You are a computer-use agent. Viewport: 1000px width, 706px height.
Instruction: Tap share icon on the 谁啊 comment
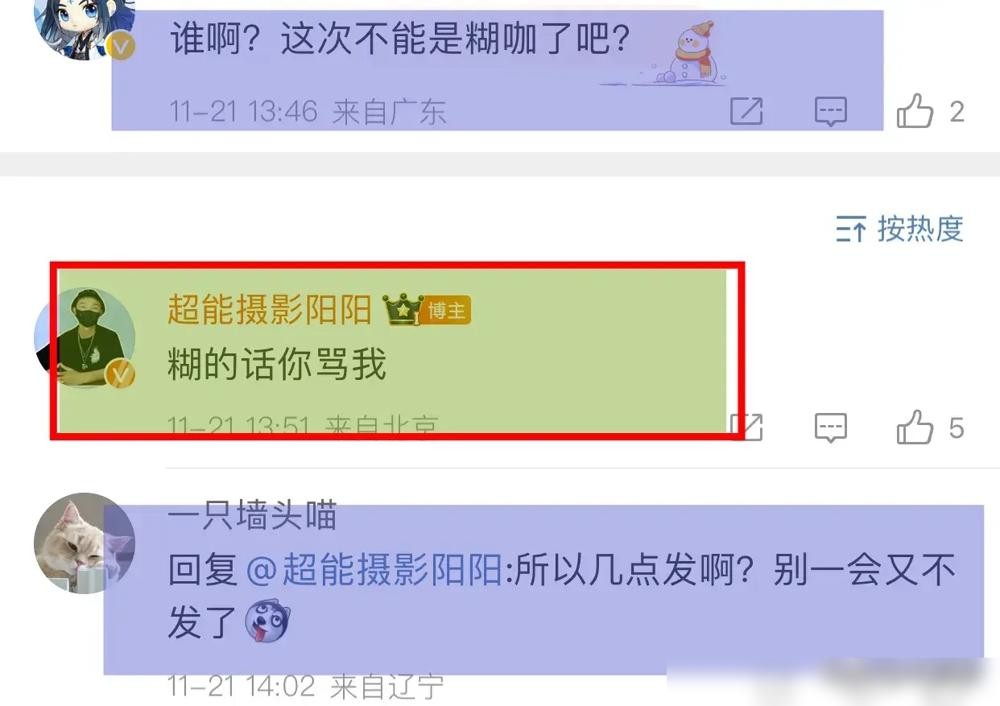[x=746, y=111]
